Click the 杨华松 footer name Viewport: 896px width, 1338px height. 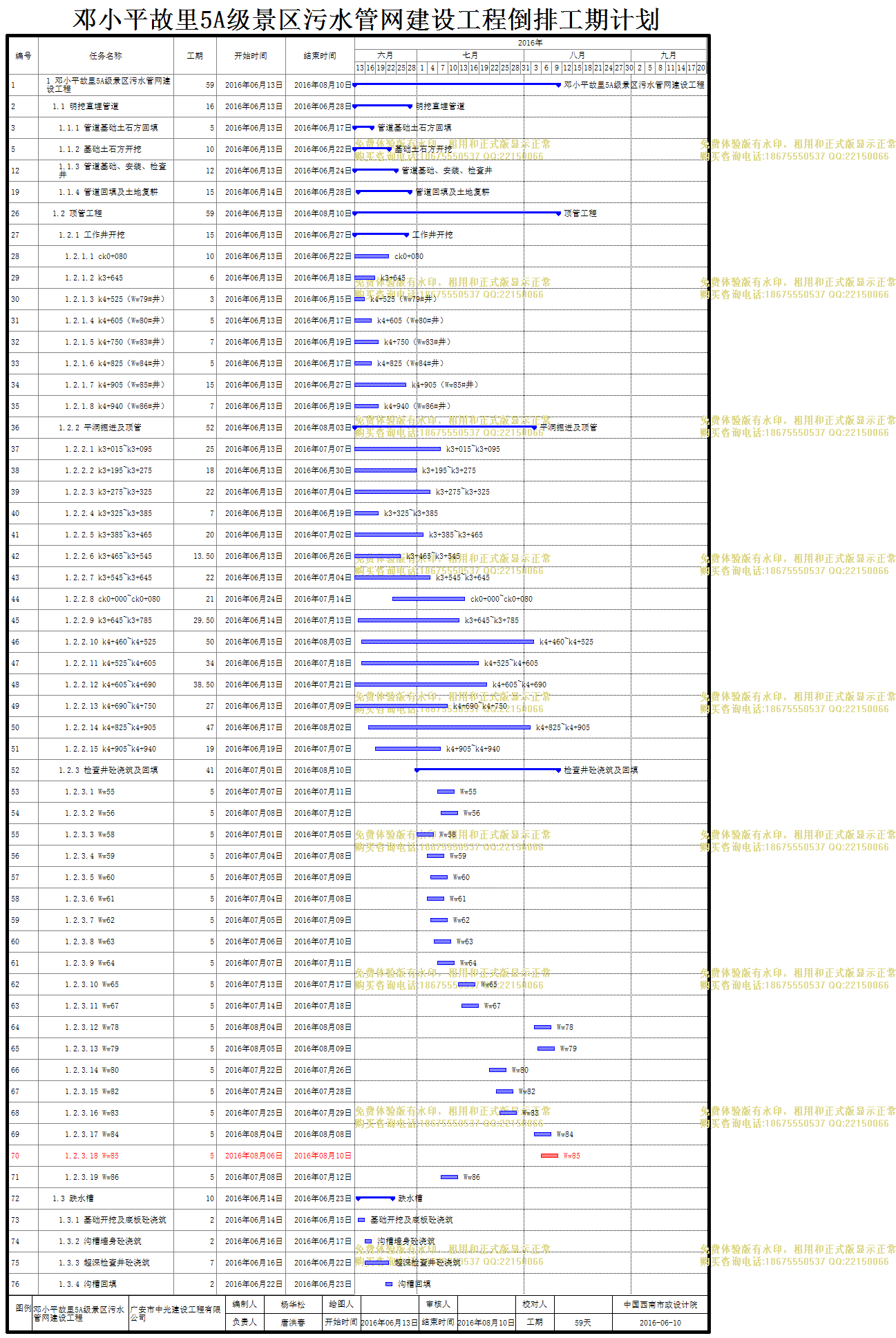(x=293, y=1304)
